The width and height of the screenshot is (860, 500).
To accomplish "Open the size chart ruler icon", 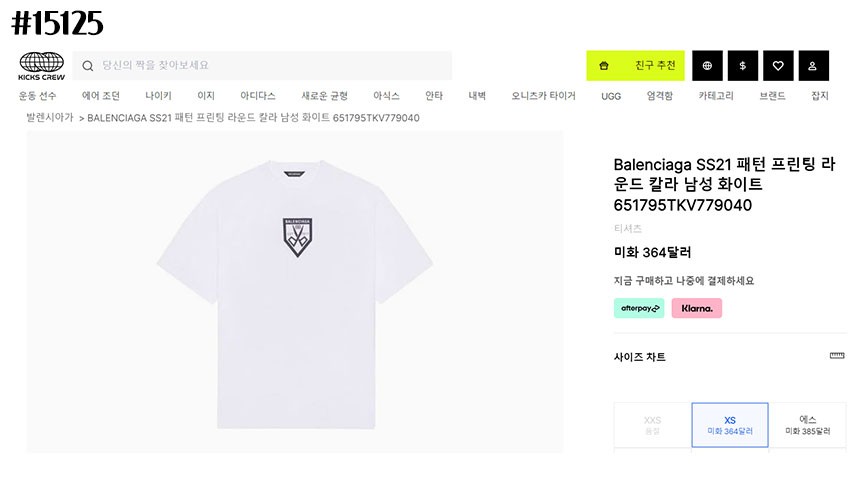I will tap(837, 356).
